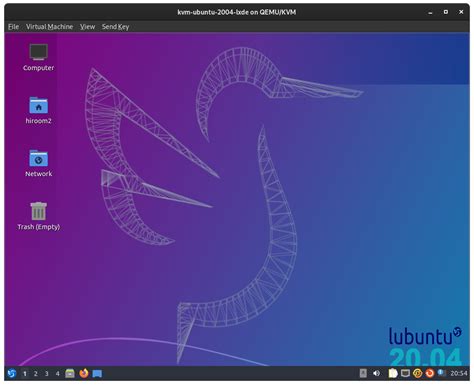Launch Firefox from the panel

pos(84,373)
